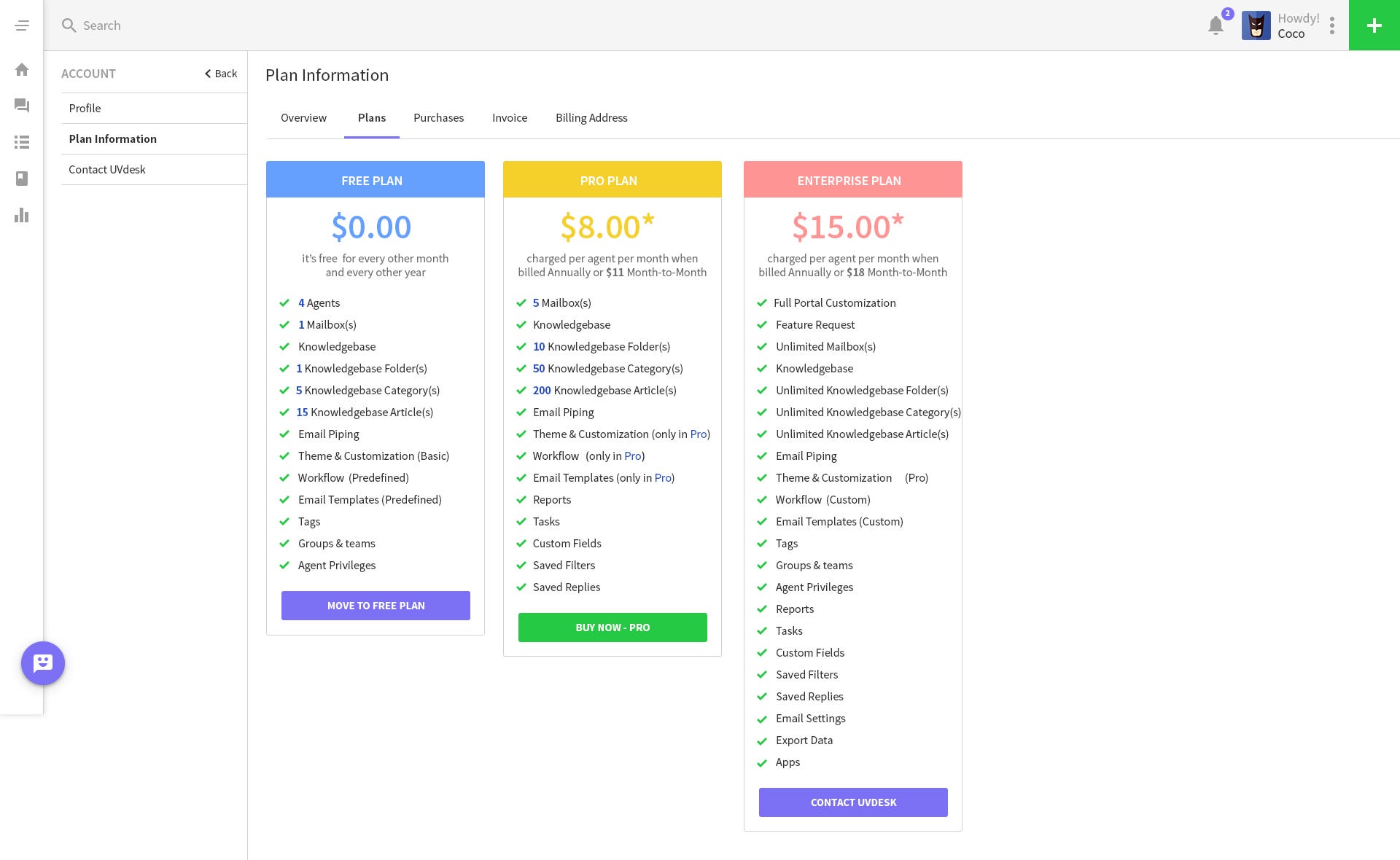Click 'Workflow (Custom)' in Enterprise Plan

tap(822, 499)
